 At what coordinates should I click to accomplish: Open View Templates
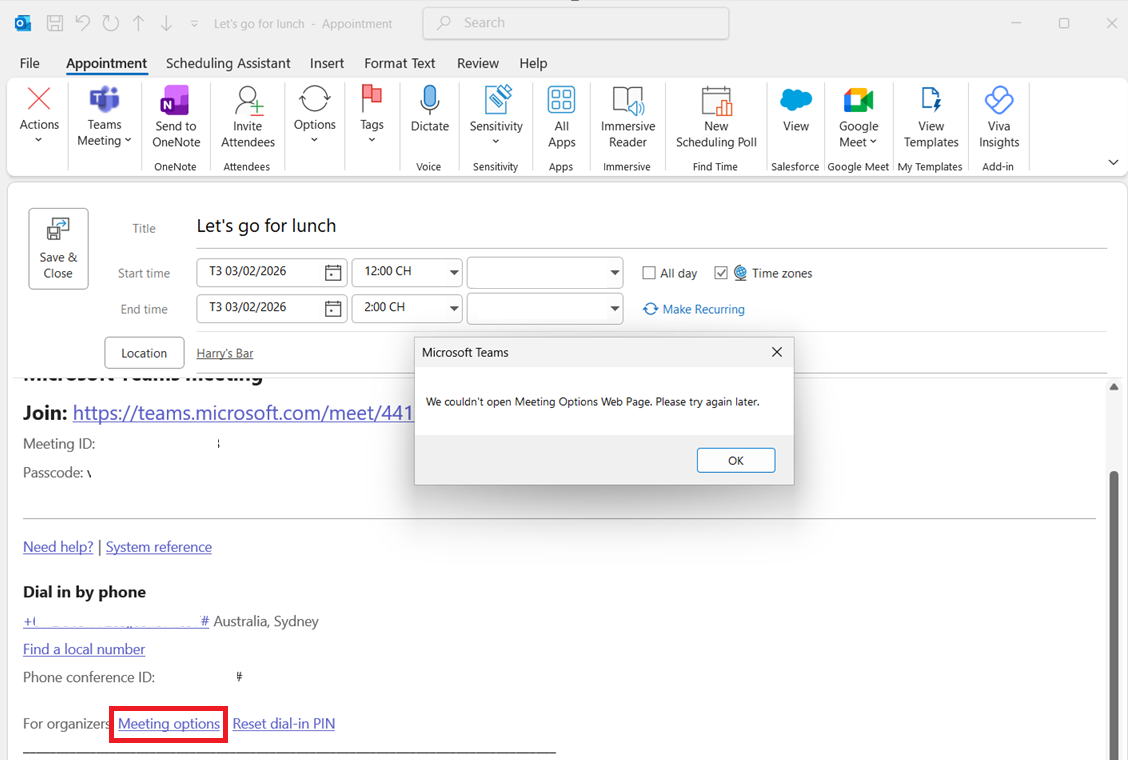(x=931, y=117)
